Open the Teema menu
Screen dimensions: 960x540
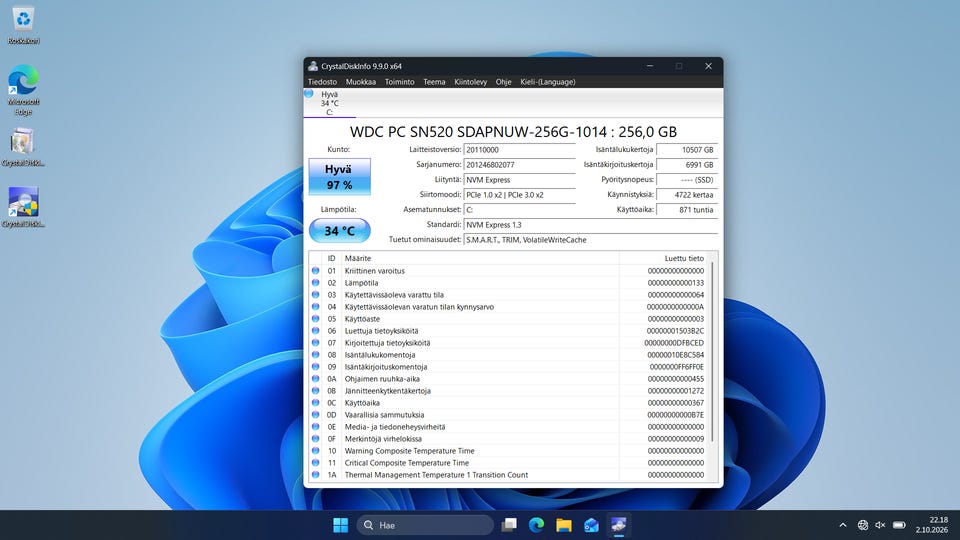tap(434, 81)
